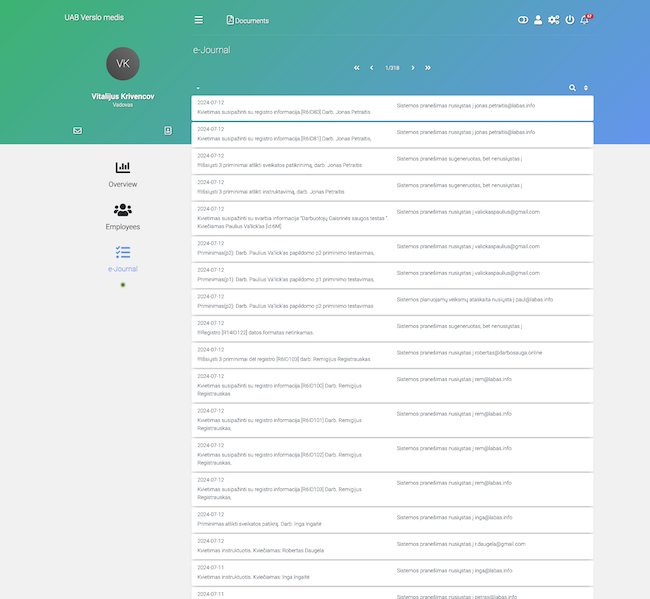Open the hamburger menu icon
The width and height of the screenshot is (650, 599).
point(199,20)
